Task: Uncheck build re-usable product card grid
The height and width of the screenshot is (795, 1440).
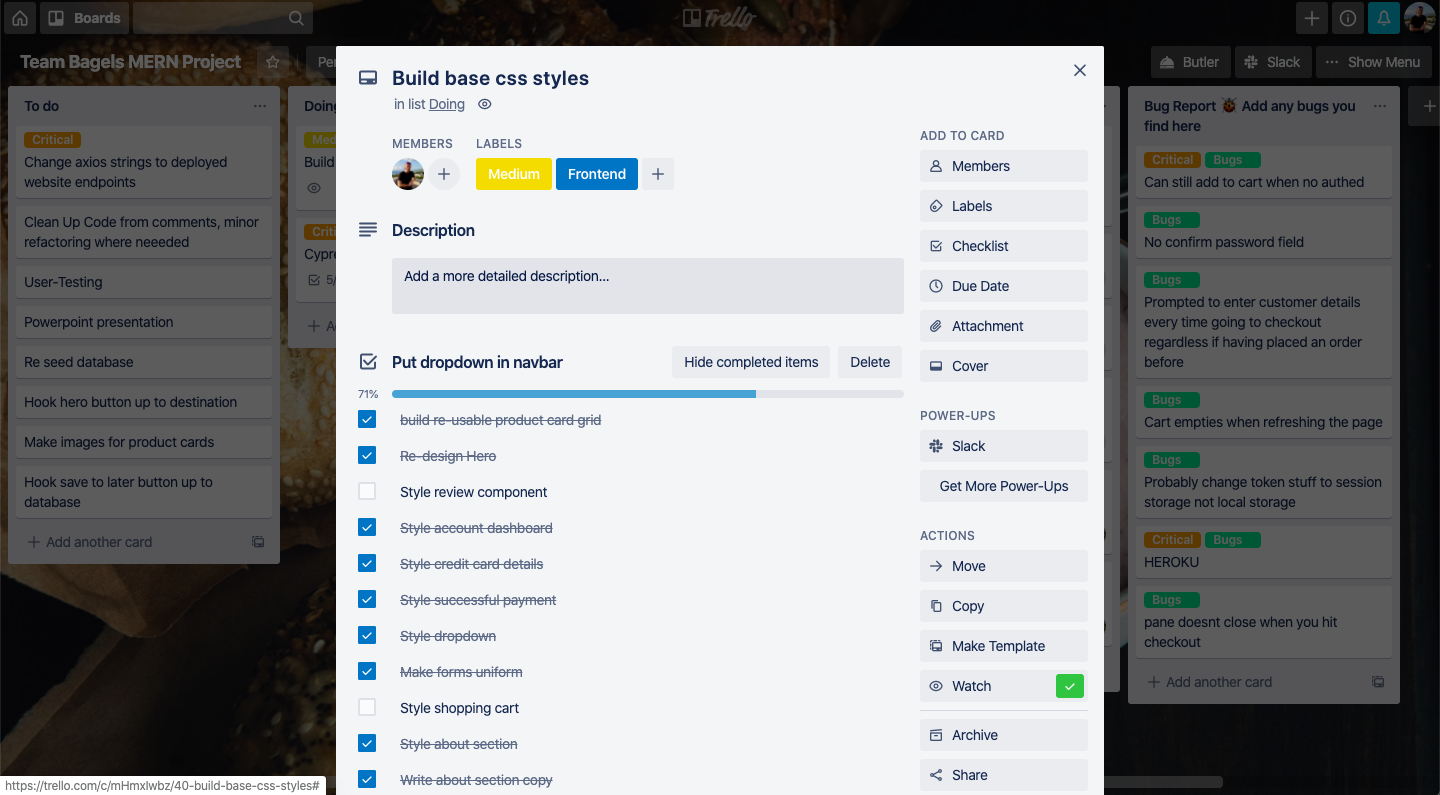Action: pyautogui.click(x=367, y=419)
